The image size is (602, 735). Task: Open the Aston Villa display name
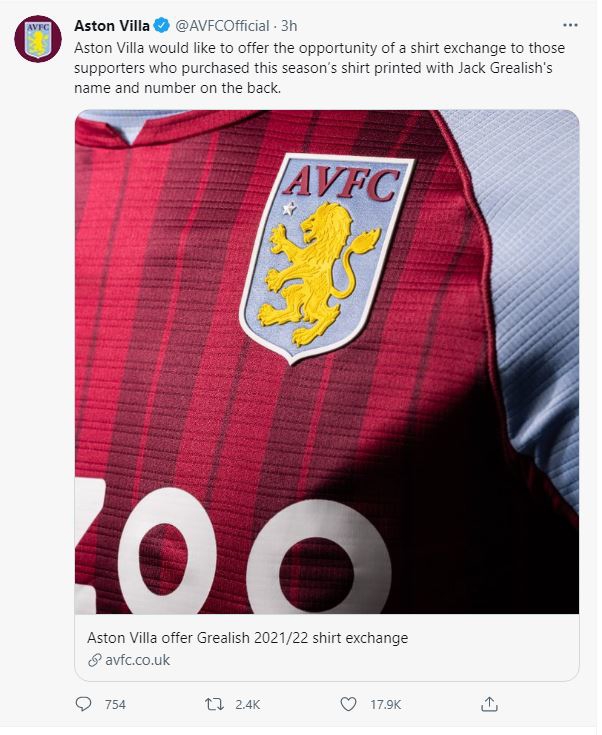pos(112,25)
